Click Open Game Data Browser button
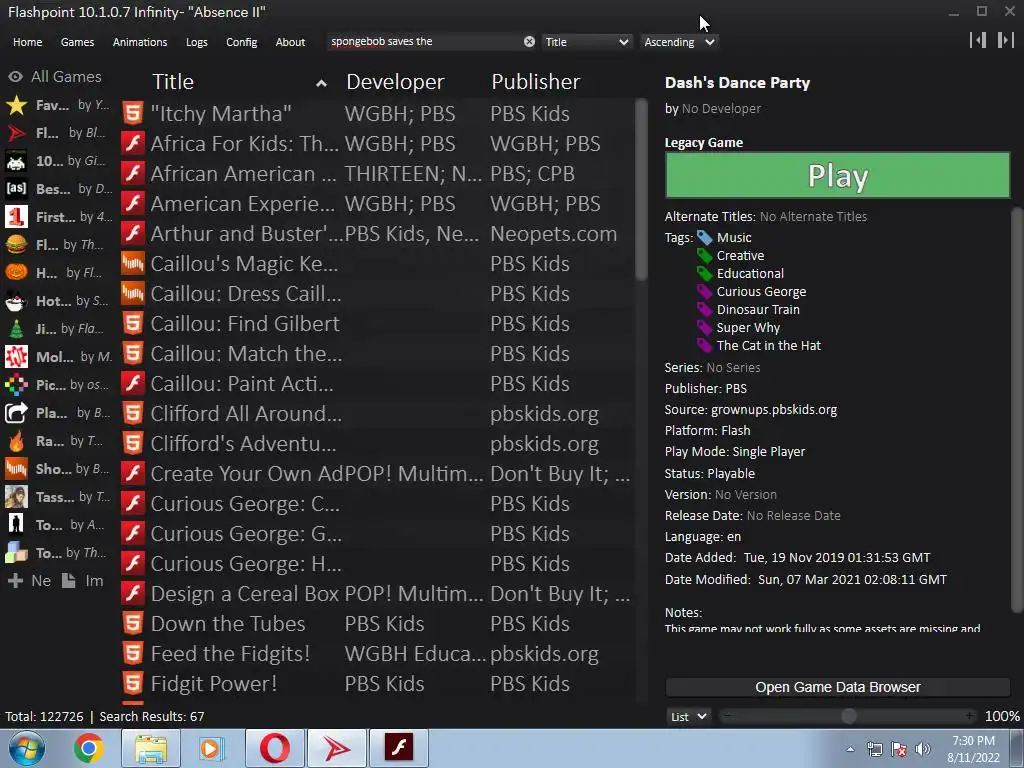This screenshot has width=1024, height=768. [x=837, y=687]
